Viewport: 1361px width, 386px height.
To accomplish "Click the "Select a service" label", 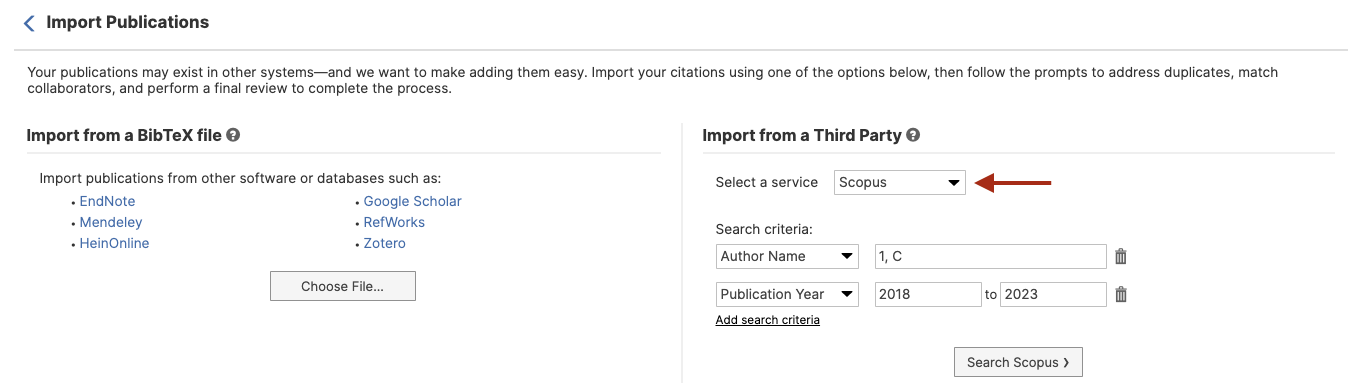I will coord(767,183).
